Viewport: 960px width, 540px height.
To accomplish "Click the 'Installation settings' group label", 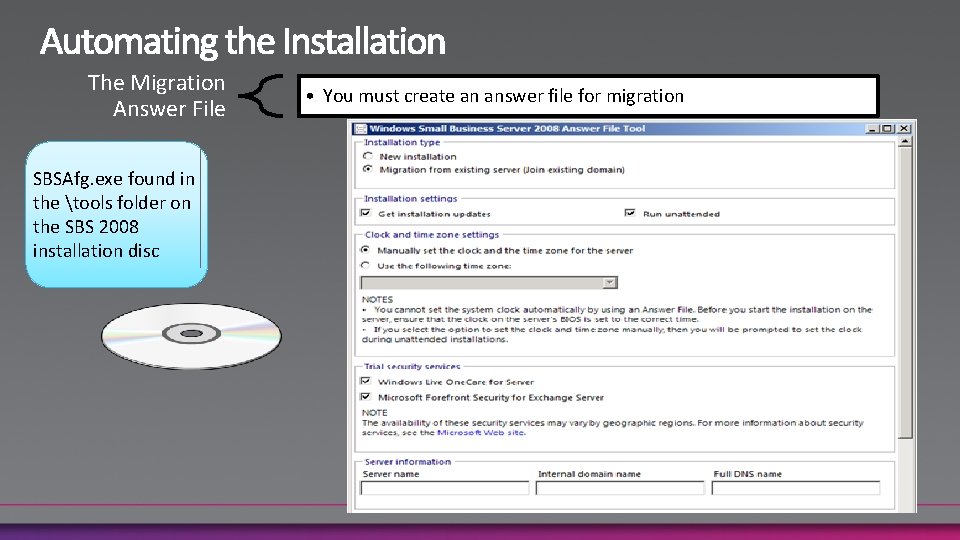I will click(410, 198).
